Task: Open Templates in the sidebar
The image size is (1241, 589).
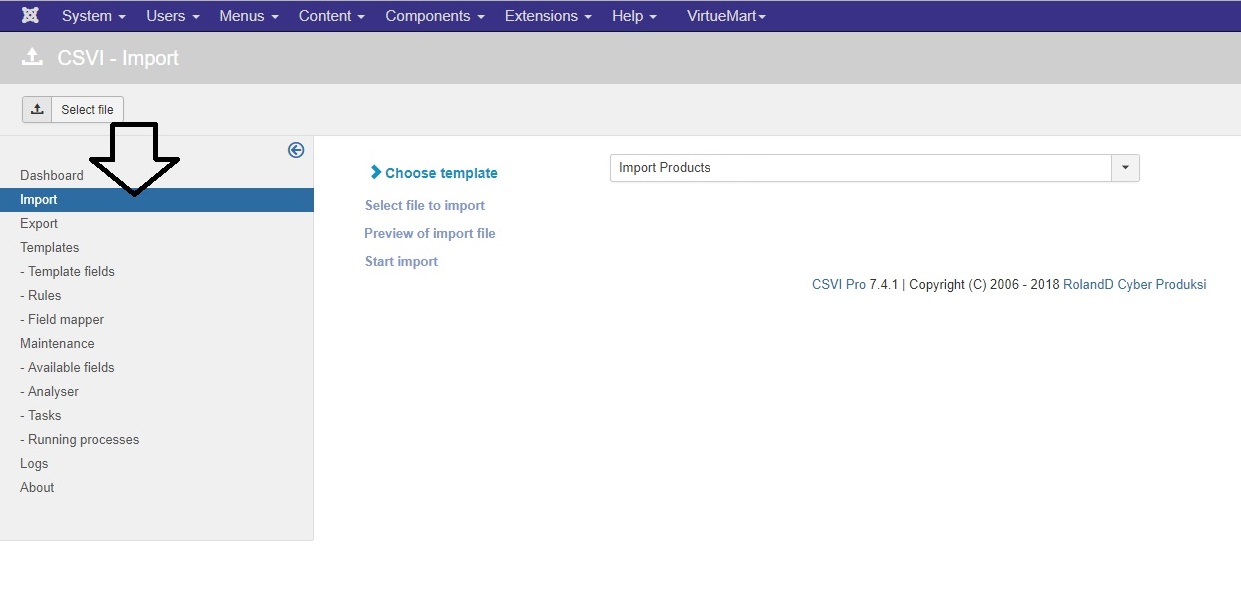Action: (50, 248)
